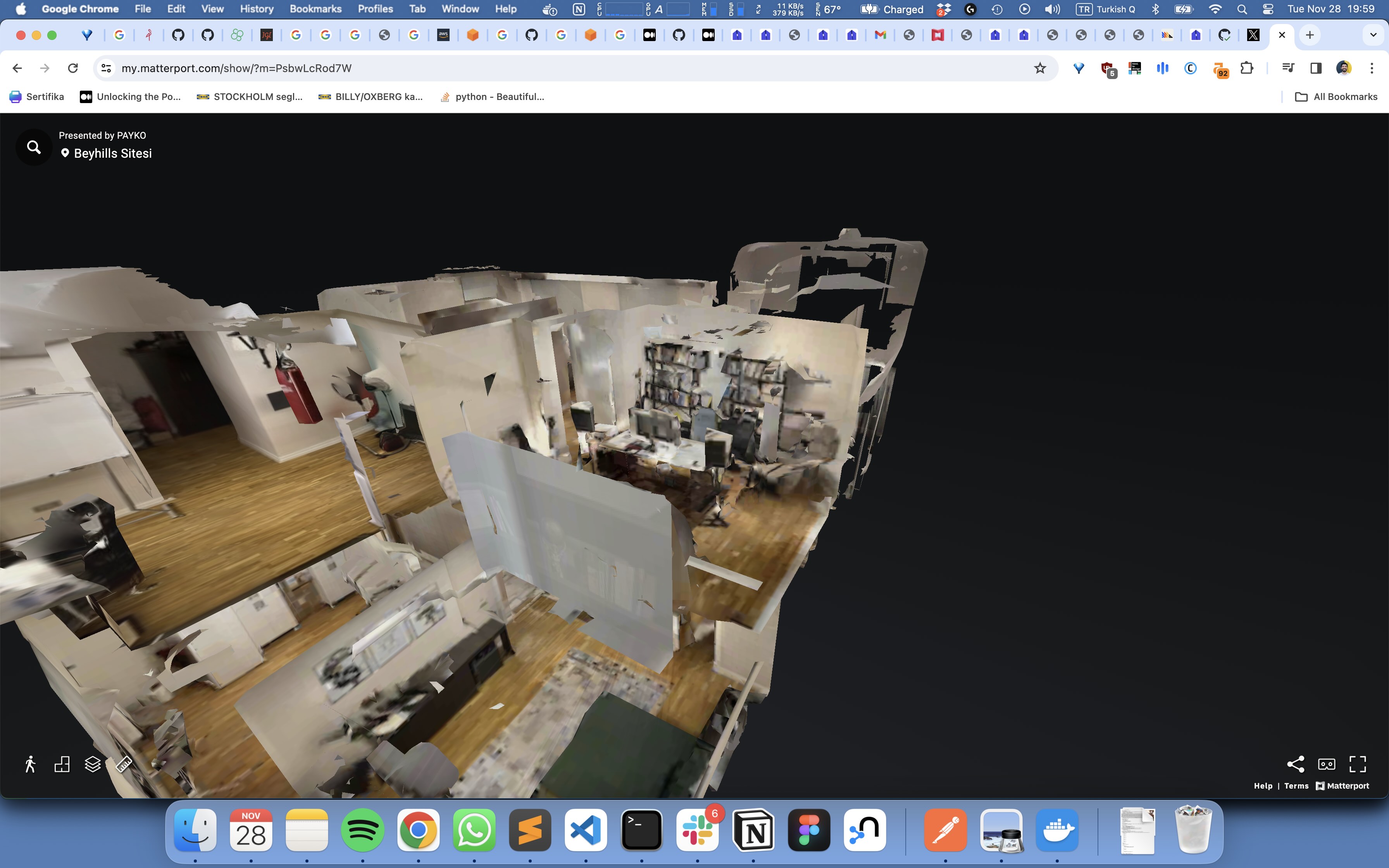Activate the measurement ruler tool
The height and width of the screenshot is (868, 1389).
(124, 764)
